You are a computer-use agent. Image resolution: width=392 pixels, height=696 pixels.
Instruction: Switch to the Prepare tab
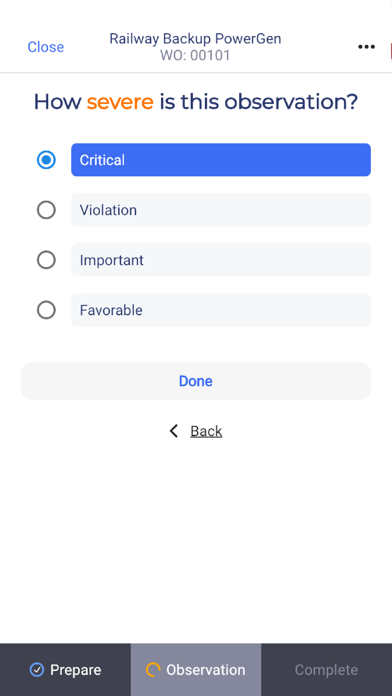point(65,669)
